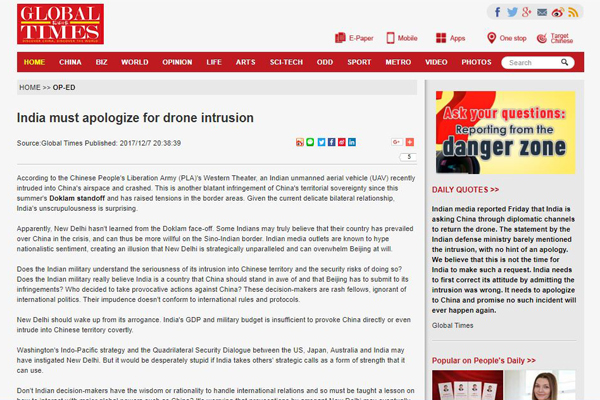Open the VIDEO menu item
This screenshot has height=400, width=600.
tap(436, 62)
